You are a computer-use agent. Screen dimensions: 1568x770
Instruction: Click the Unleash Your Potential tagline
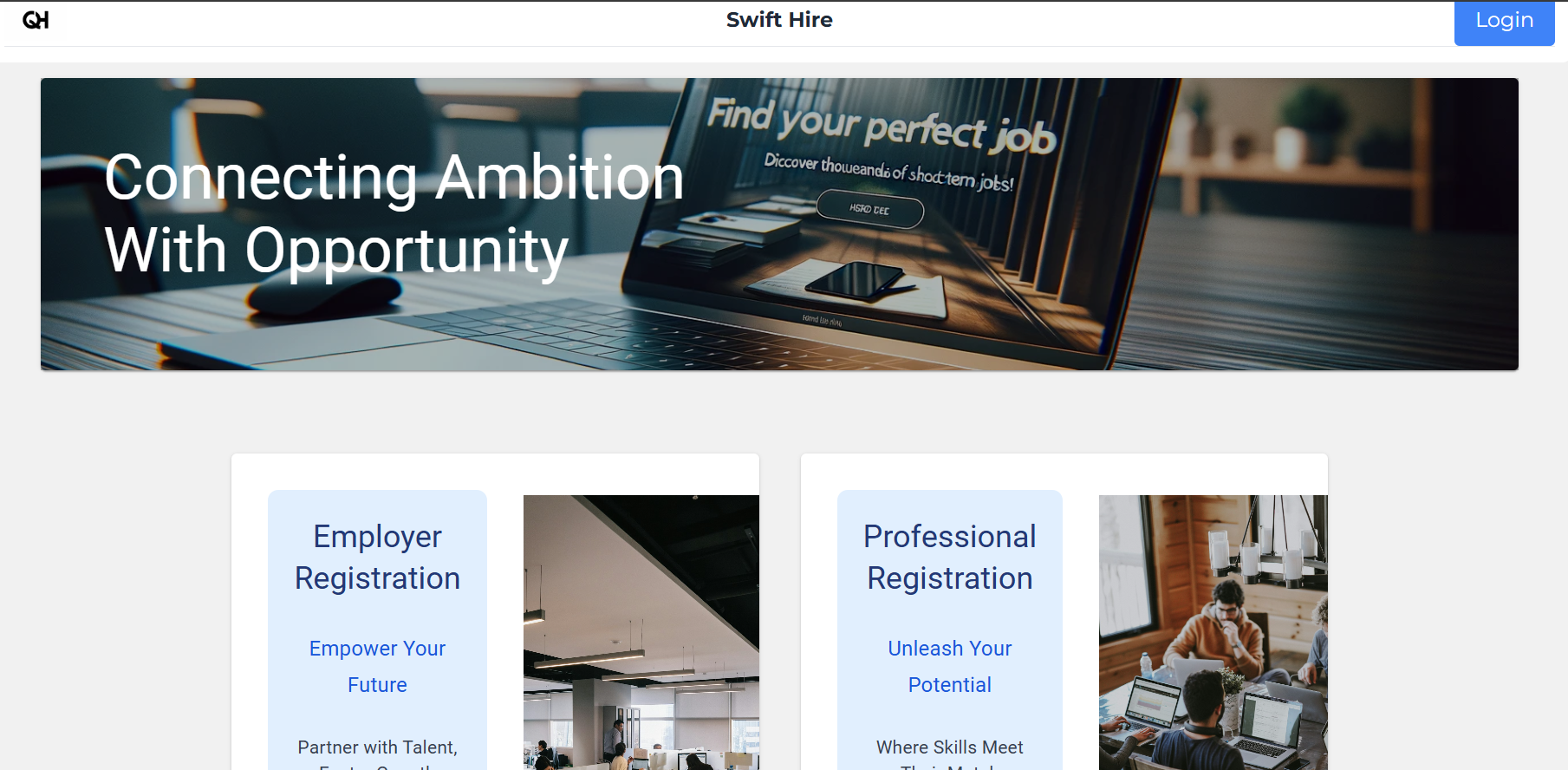click(x=949, y=667)
